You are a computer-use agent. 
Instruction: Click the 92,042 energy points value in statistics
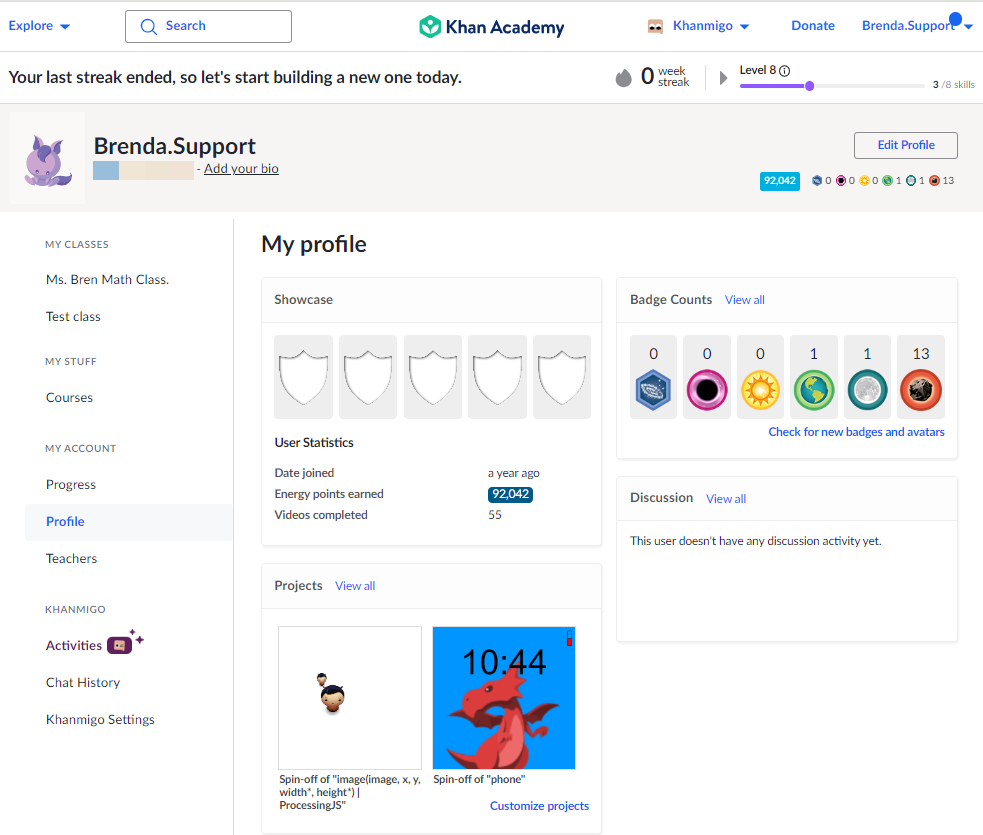[510, 494]
